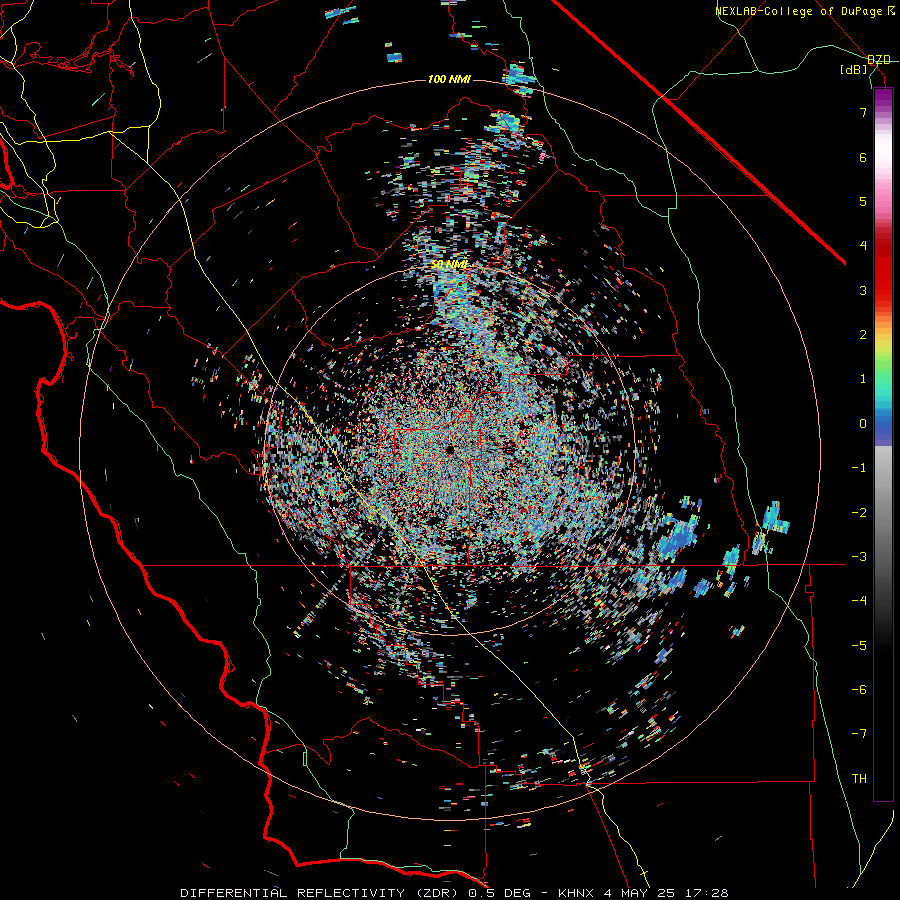This screenshot has height=900, width=900.
Task: Click the 1 dB scale label
Action: point(863,379)
